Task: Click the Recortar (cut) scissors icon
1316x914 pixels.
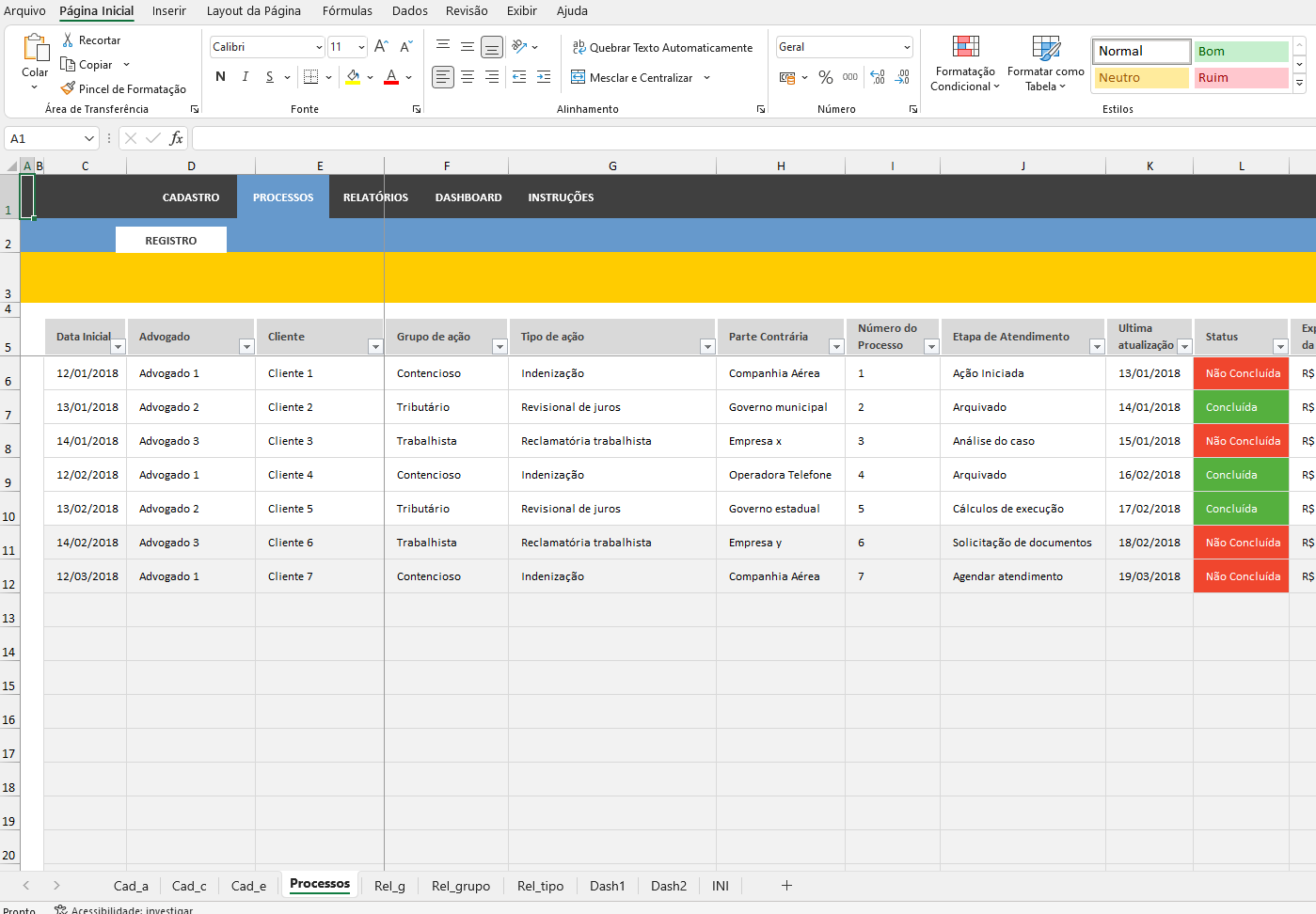Action: point(68,40)
